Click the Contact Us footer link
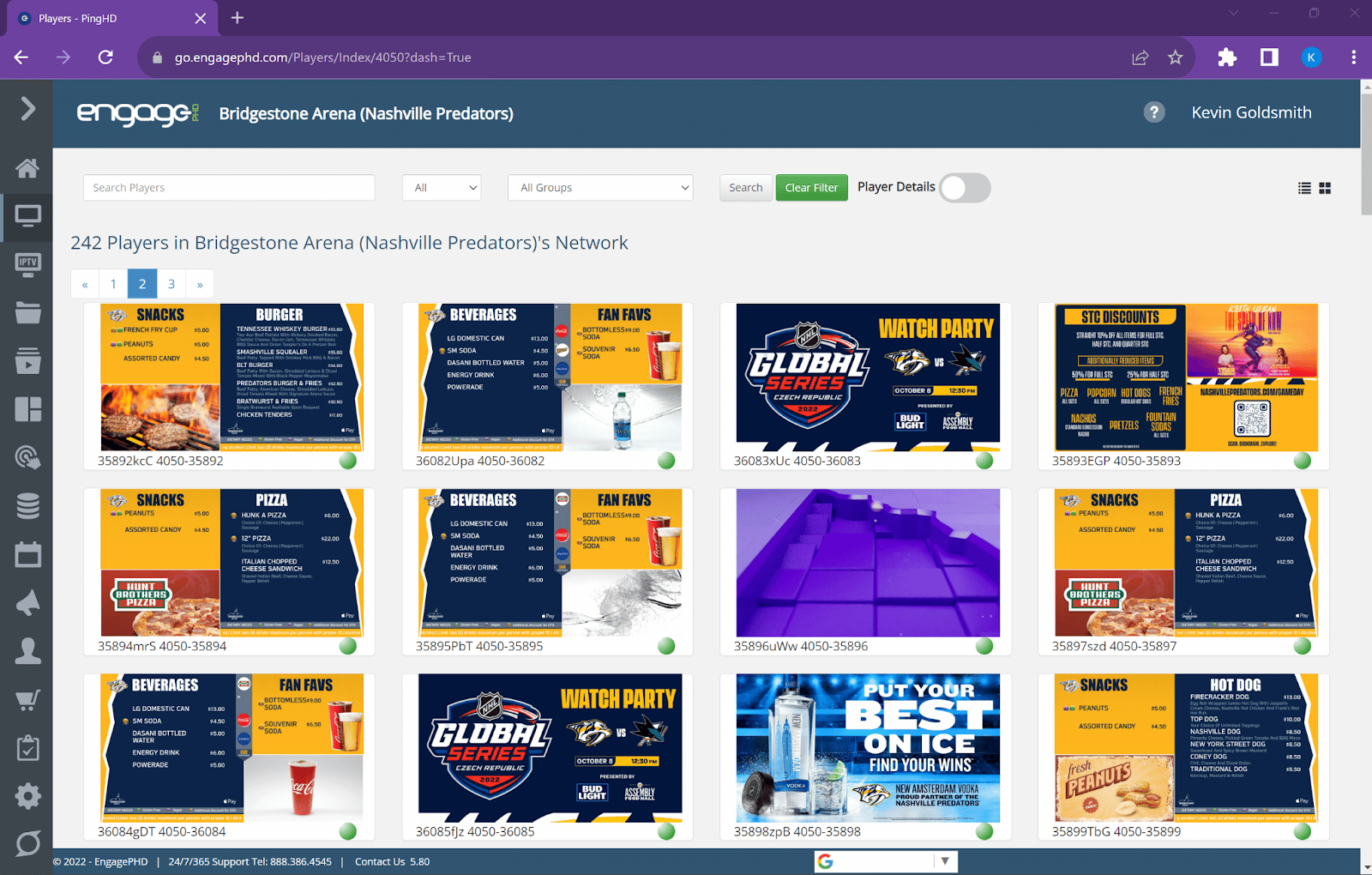The width and height of the screenshot is (1372, 875). point(380,861)
